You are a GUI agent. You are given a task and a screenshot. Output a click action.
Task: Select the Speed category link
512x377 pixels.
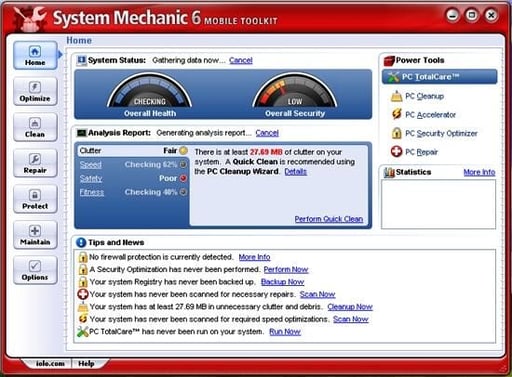(91, 165)
